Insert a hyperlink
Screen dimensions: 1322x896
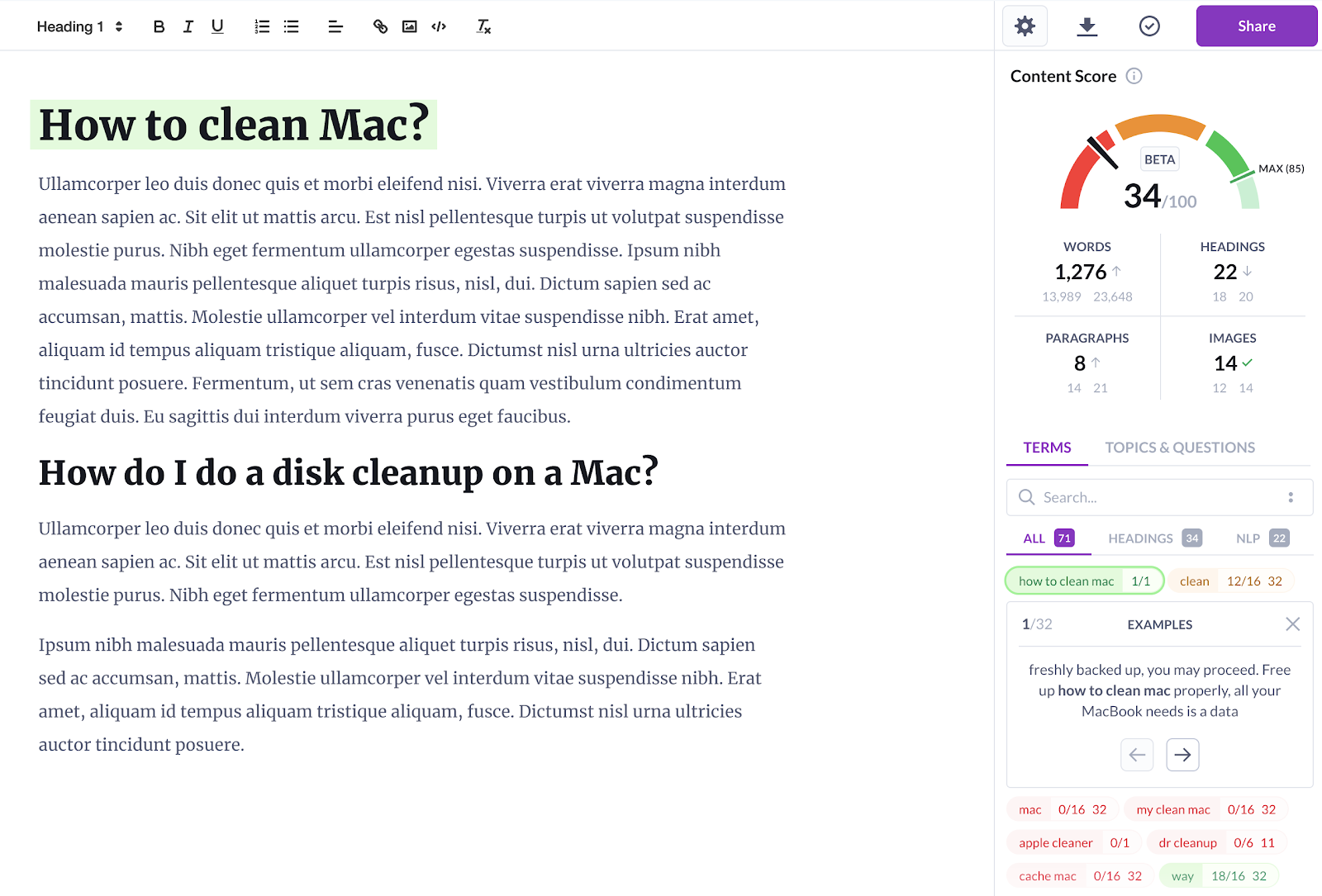pyautogui.click(x=380, y=26)
